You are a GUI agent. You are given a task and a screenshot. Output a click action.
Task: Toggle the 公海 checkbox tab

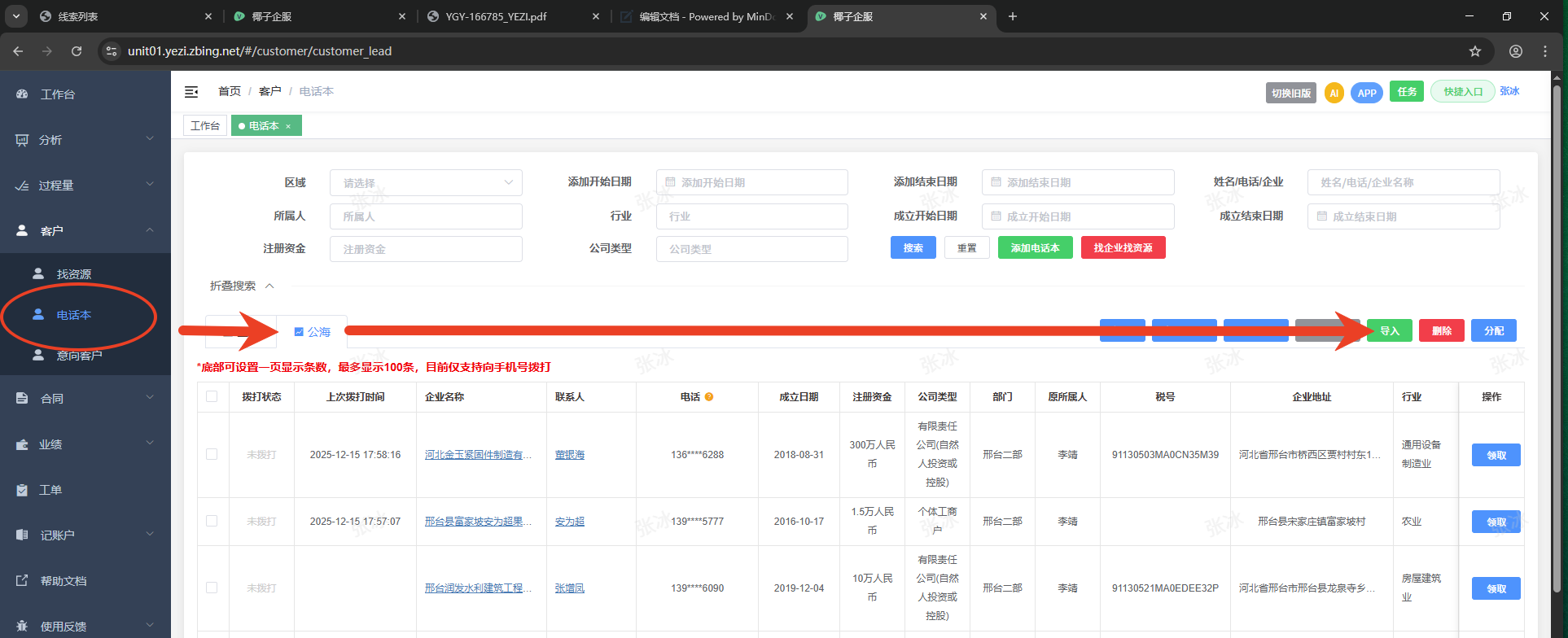312,332
